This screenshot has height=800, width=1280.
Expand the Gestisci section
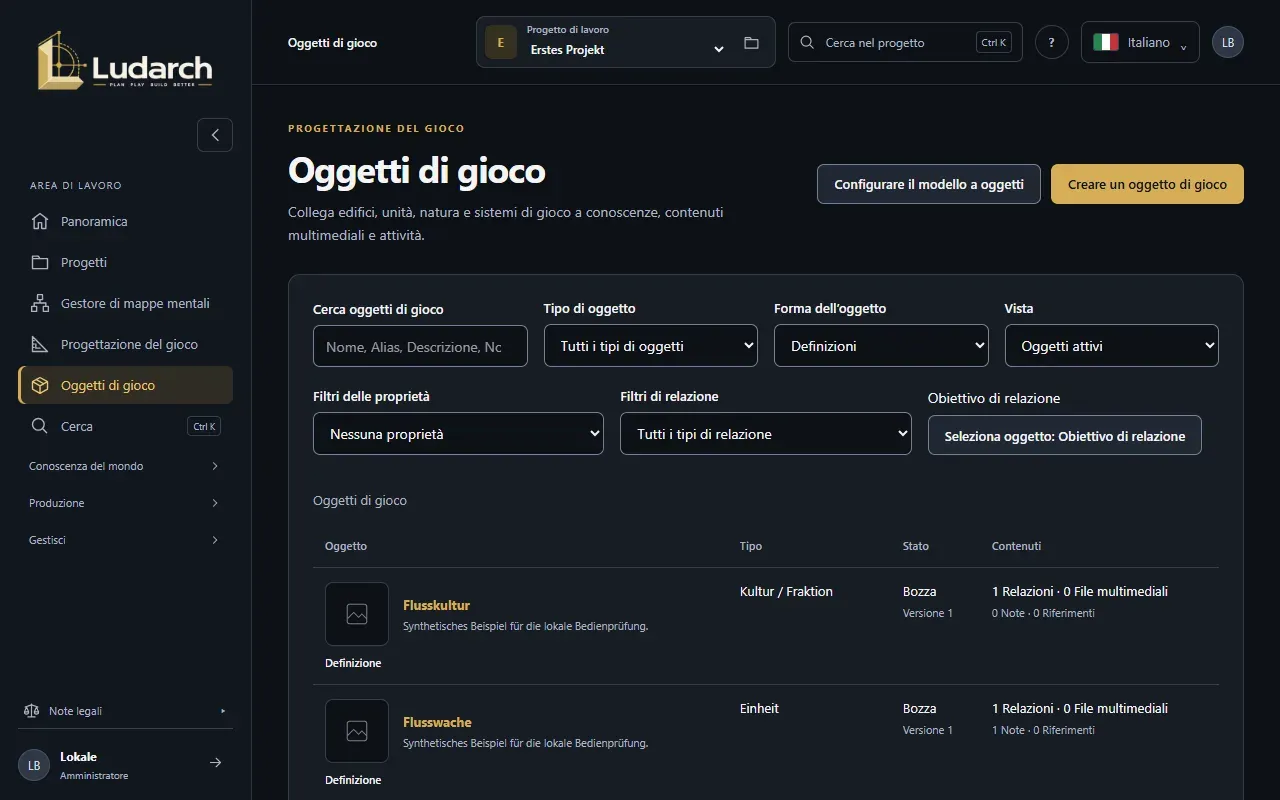point(125,540)
